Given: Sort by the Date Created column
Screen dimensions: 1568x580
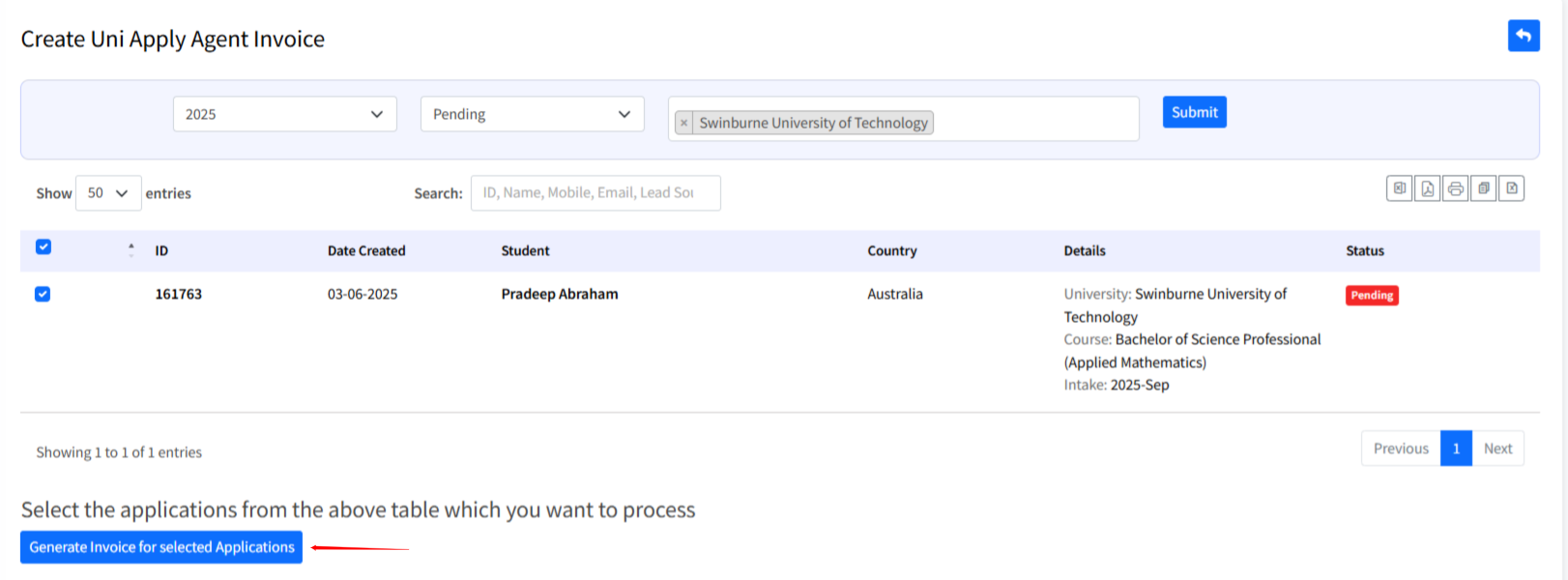Looking at the screenshot, I should tap(366, 250).
